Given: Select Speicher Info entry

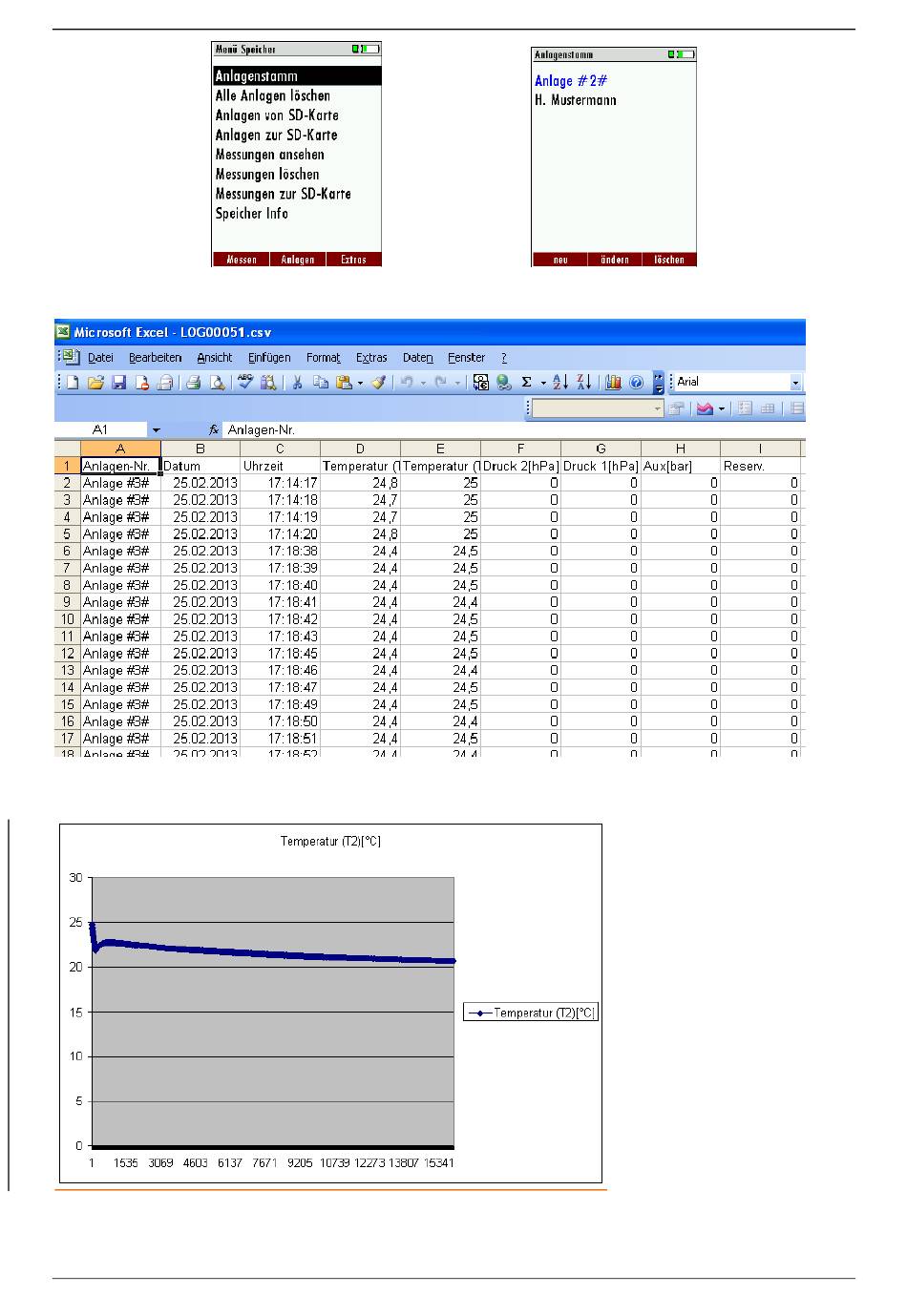Looking at the screenshot, I should point(251,214).
